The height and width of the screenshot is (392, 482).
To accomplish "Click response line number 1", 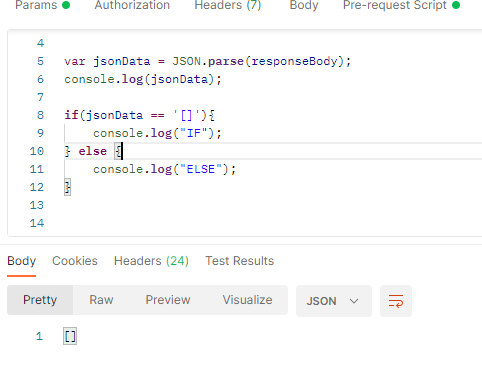I will (39, 336).
